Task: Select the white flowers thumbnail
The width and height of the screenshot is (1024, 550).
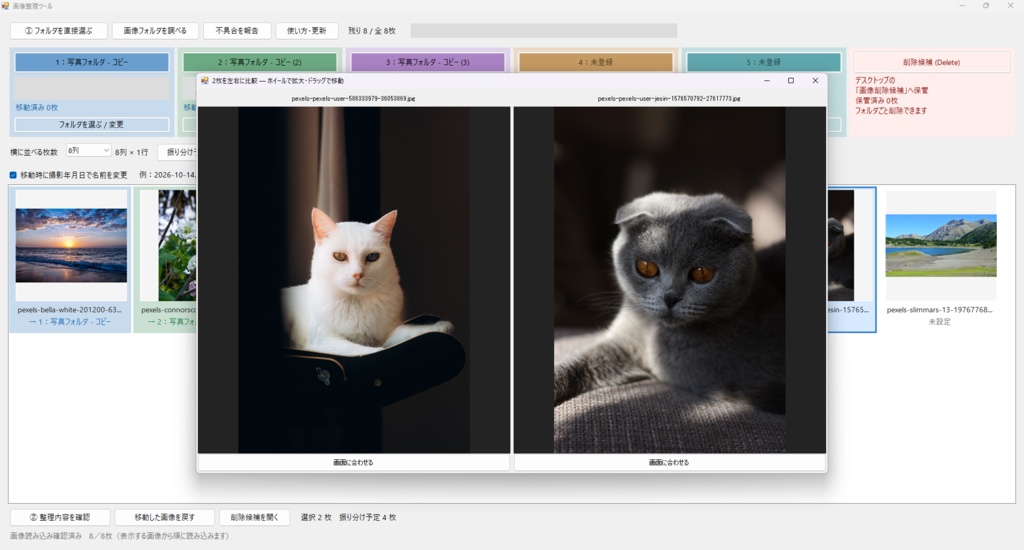Action: tap(177, 246)
